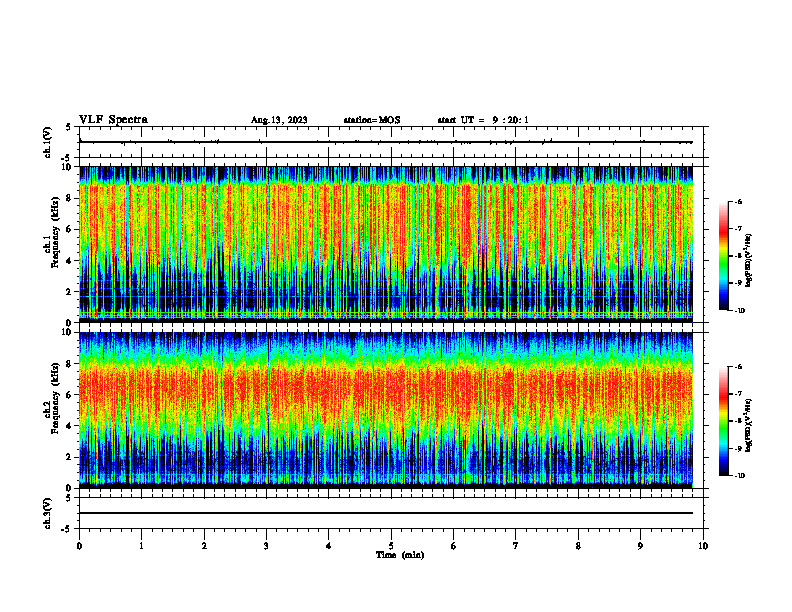Click the "2" kHz tick of ch.1 spectrogram
The width and height of the screenshot is (792, 612).
(x=70, y=292)
